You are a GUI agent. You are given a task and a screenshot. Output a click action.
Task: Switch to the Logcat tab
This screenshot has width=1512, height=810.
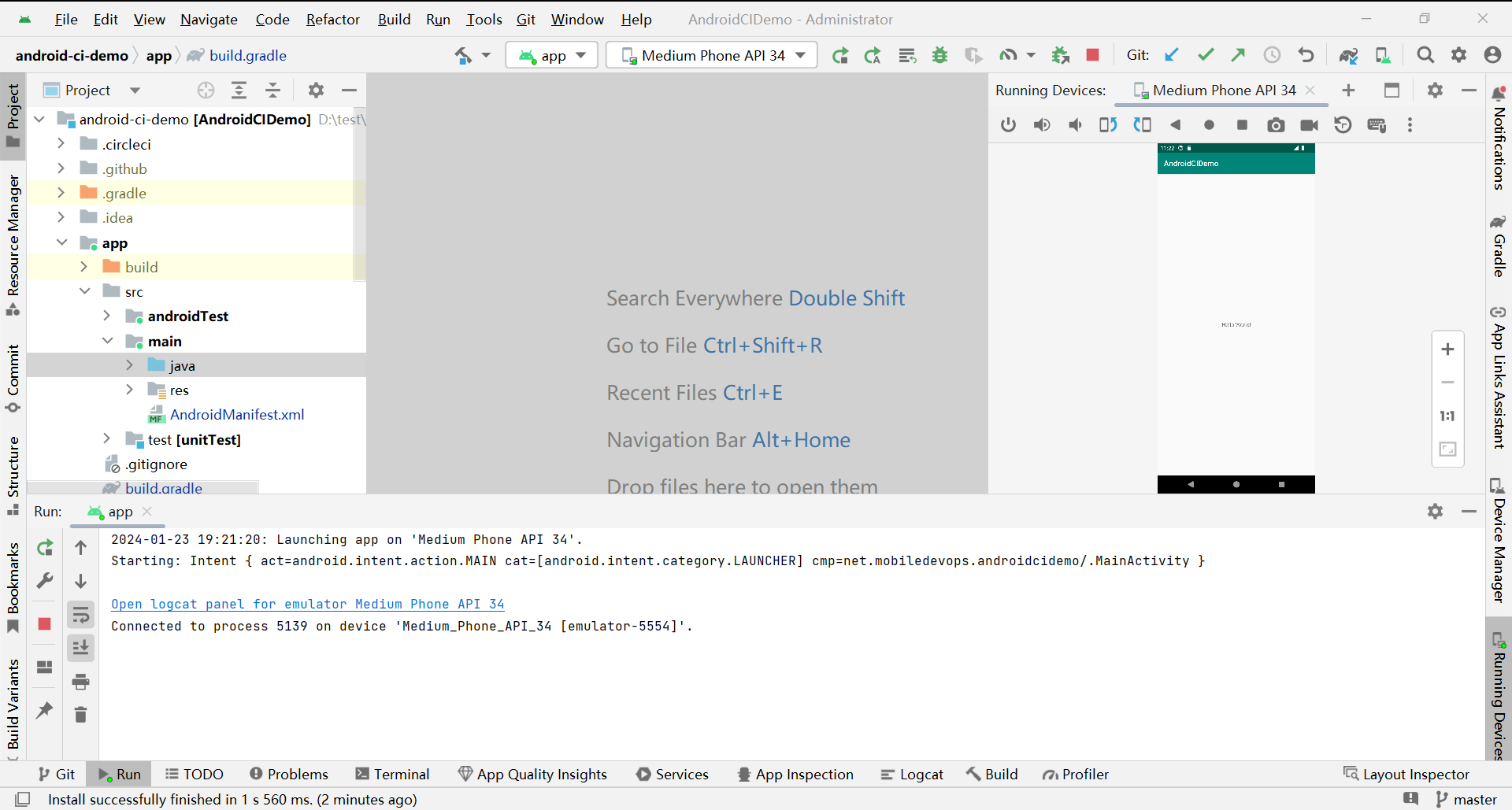click(912, 774)
